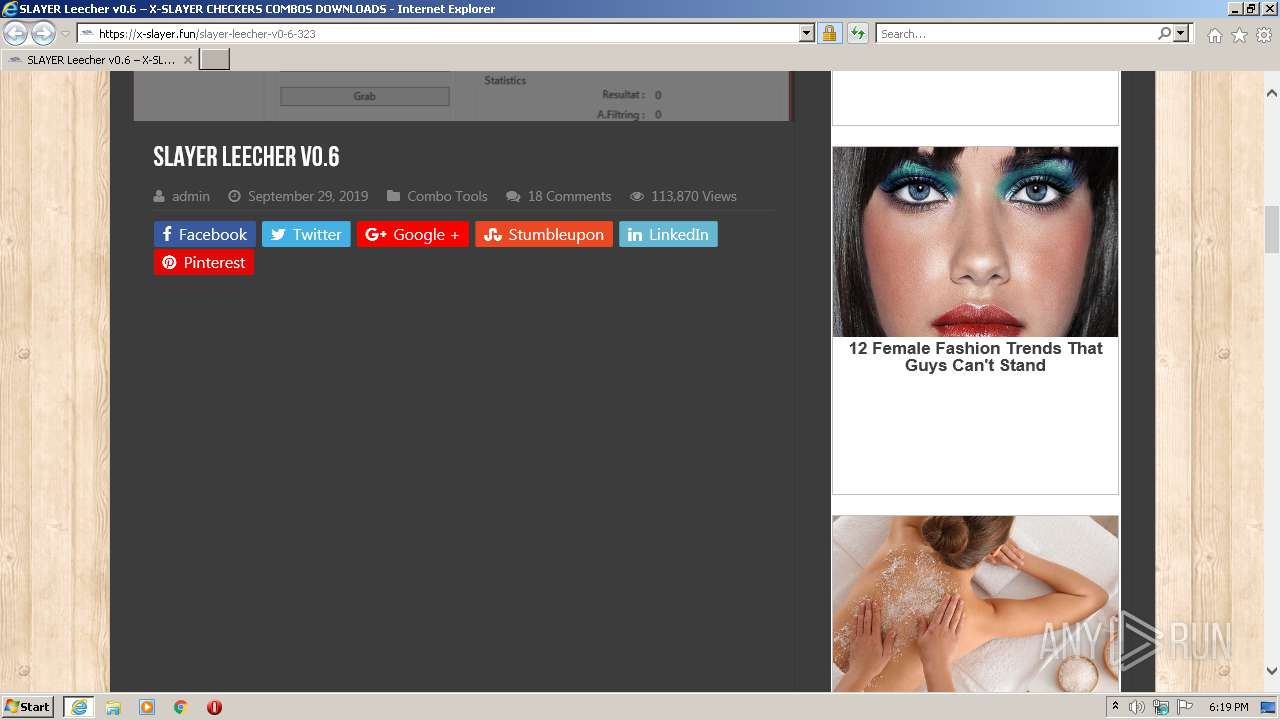
Task: Share the post on Facebook
Action: click(x=205, y=234)
